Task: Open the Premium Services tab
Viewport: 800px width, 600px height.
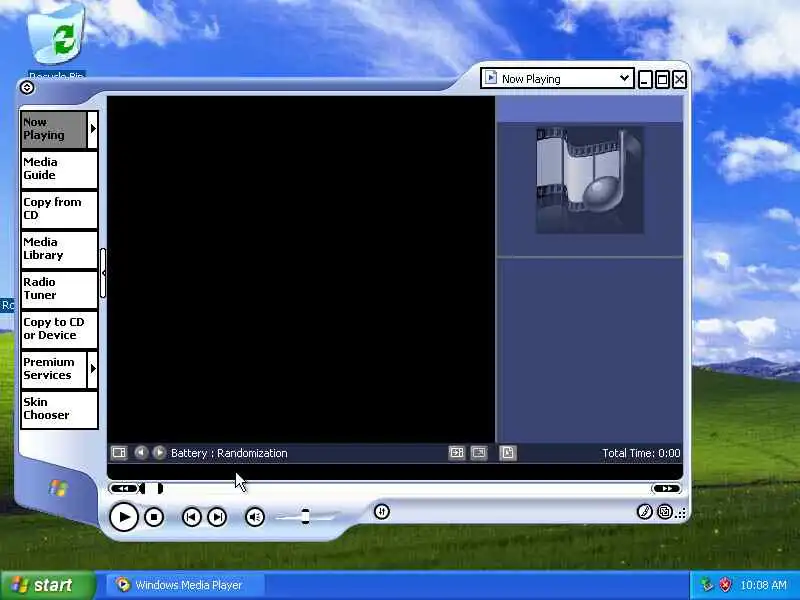Action: tap(54, 369)
